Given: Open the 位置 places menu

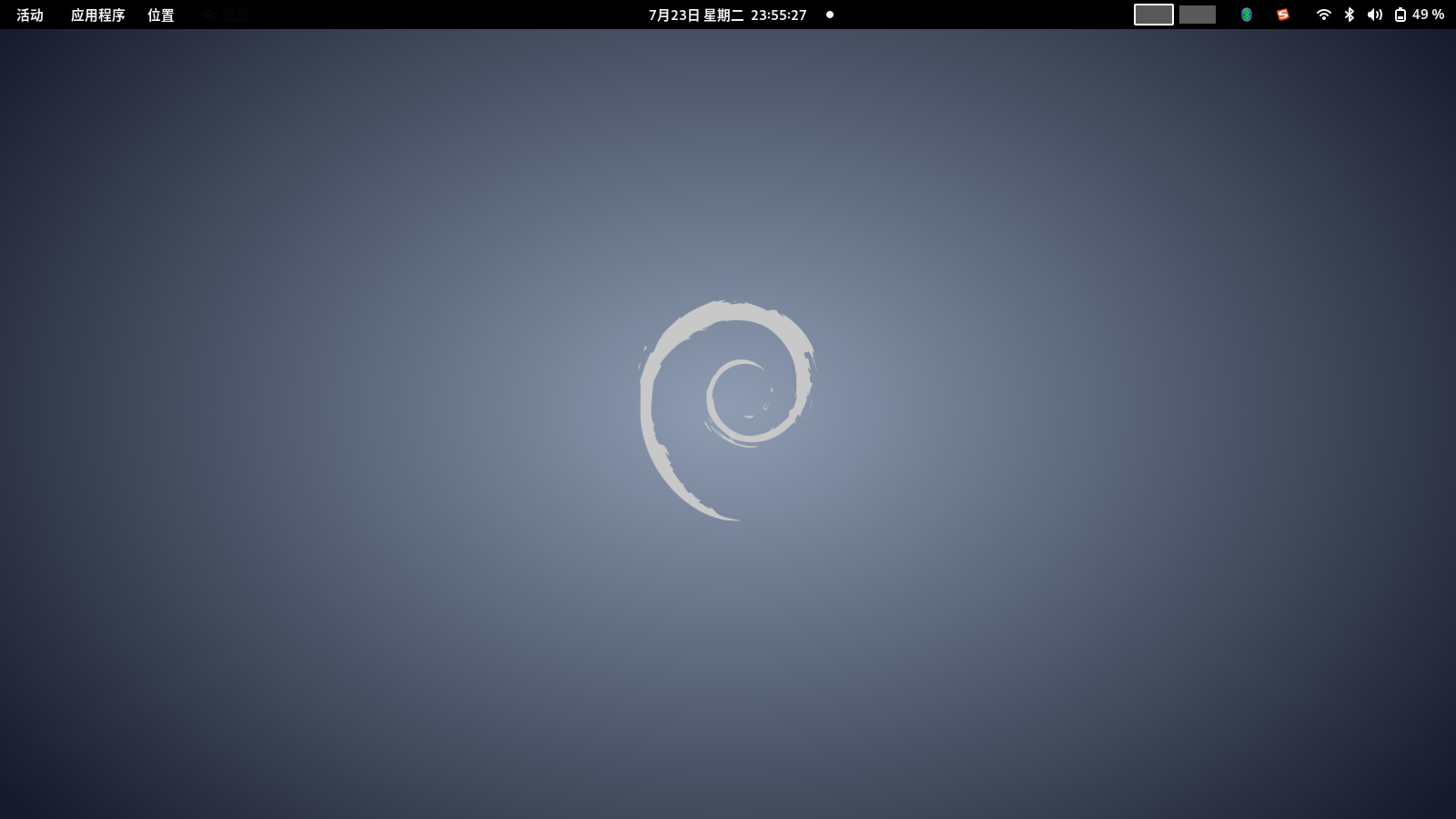Looking at the screenshot, I should tap(160, 15).
